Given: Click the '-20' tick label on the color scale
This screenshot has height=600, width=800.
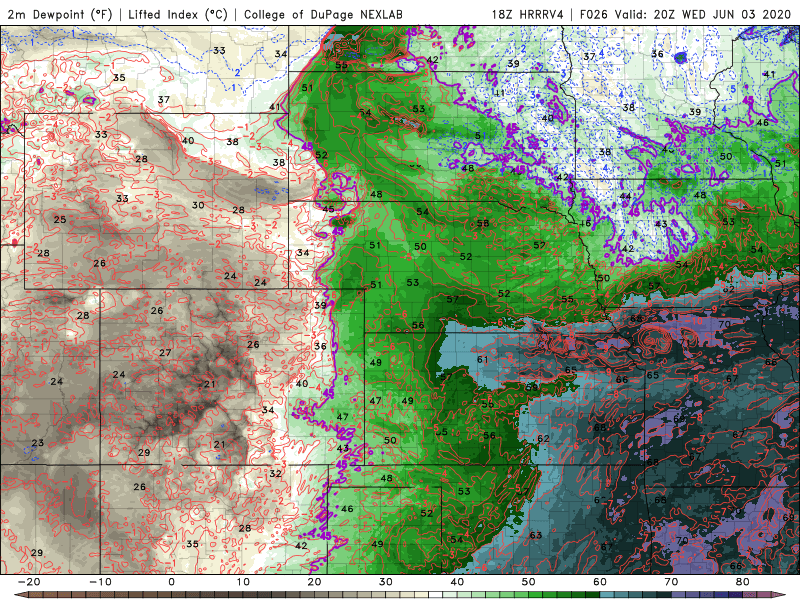Looking at the screenshot, I should 29,582.
